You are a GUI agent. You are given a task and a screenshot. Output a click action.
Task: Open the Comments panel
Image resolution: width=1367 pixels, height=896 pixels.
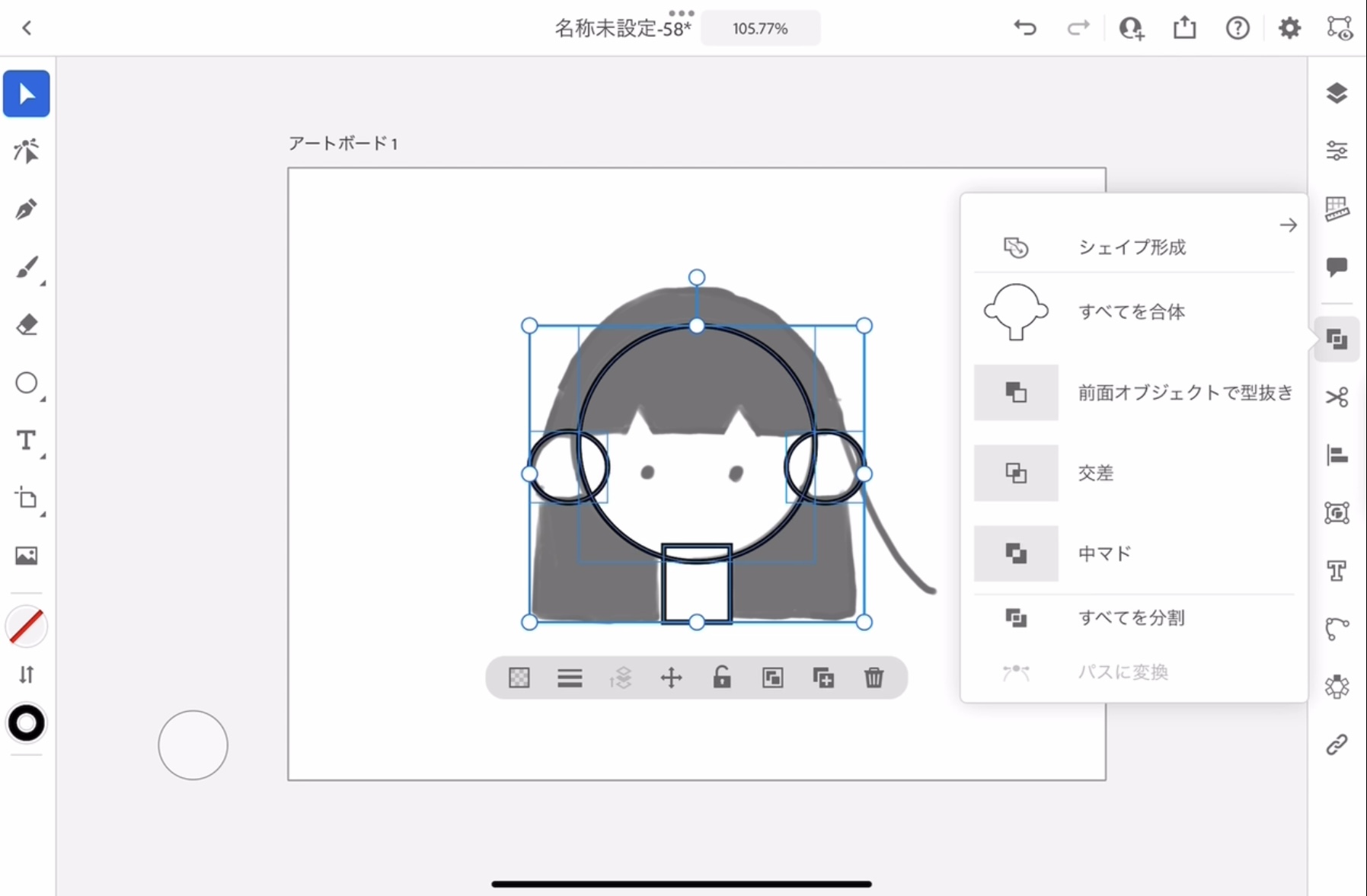tap(1337, 266)
